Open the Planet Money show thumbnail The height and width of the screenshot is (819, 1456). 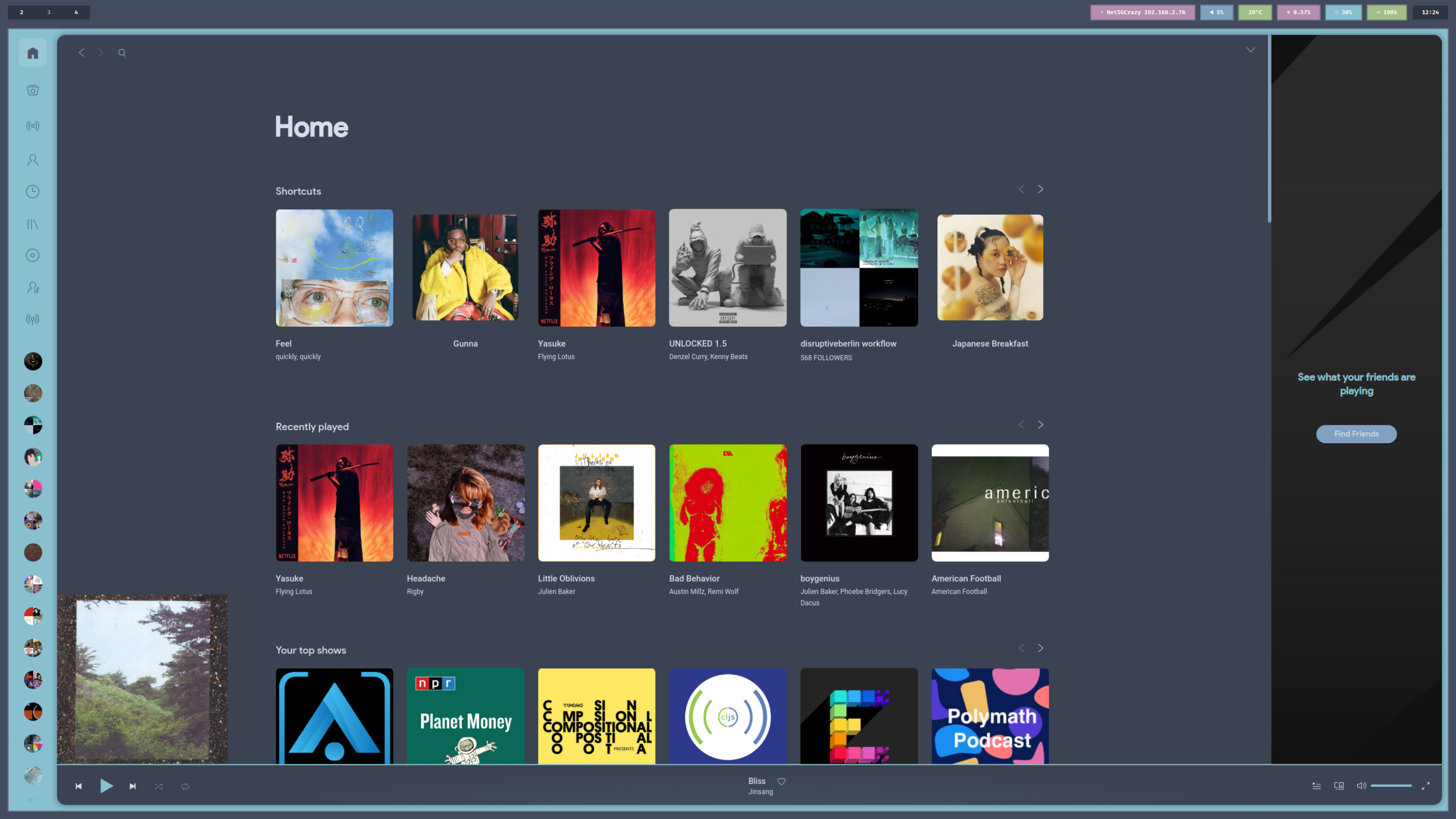(x=465, y=715)
